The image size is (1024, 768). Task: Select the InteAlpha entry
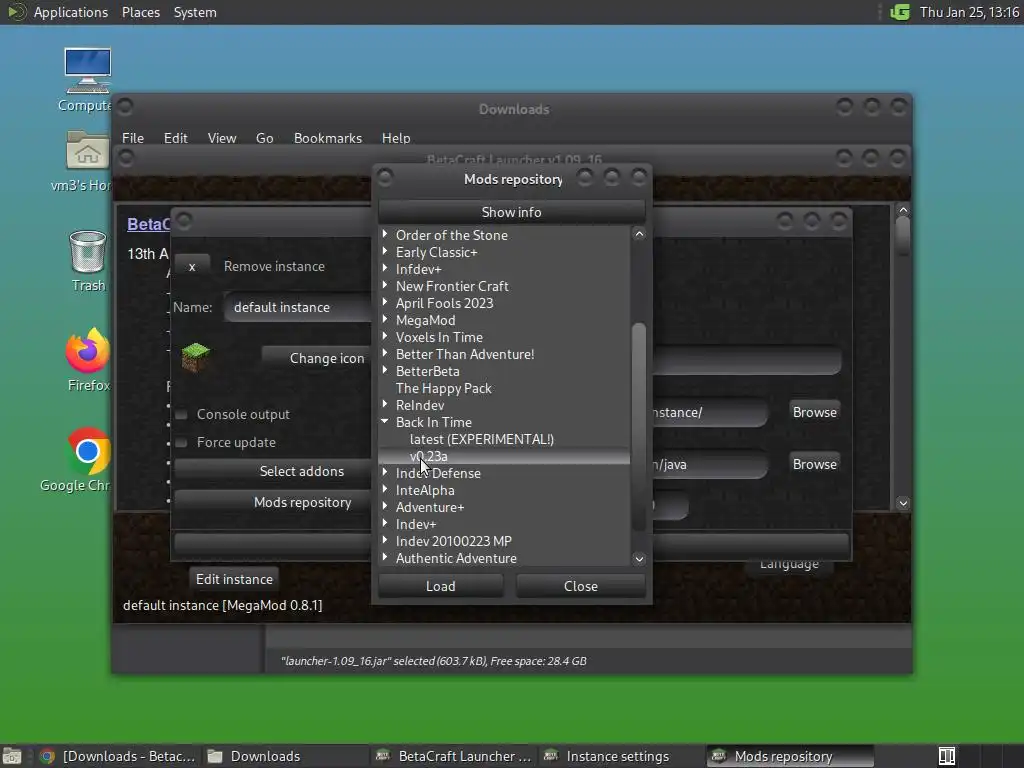[425, 490]
